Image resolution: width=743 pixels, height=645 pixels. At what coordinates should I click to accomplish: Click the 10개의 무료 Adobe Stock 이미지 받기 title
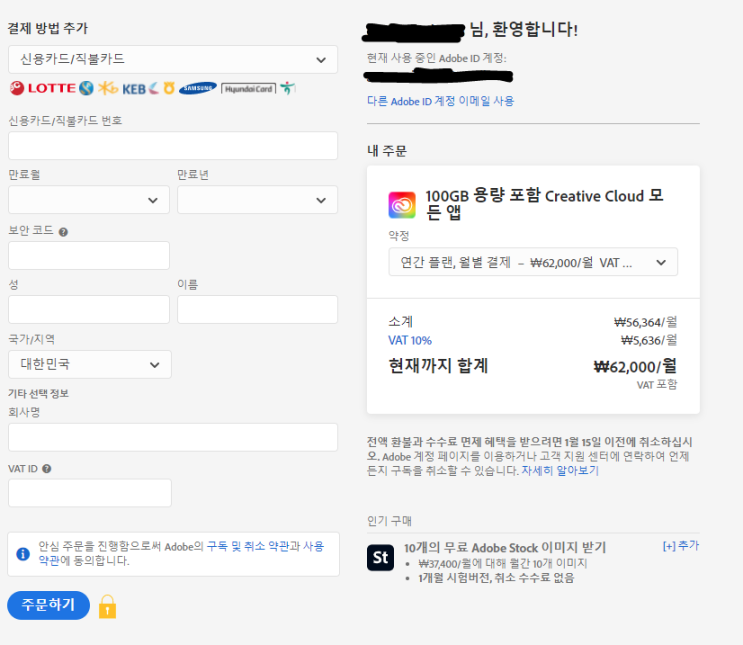(505, 548)
